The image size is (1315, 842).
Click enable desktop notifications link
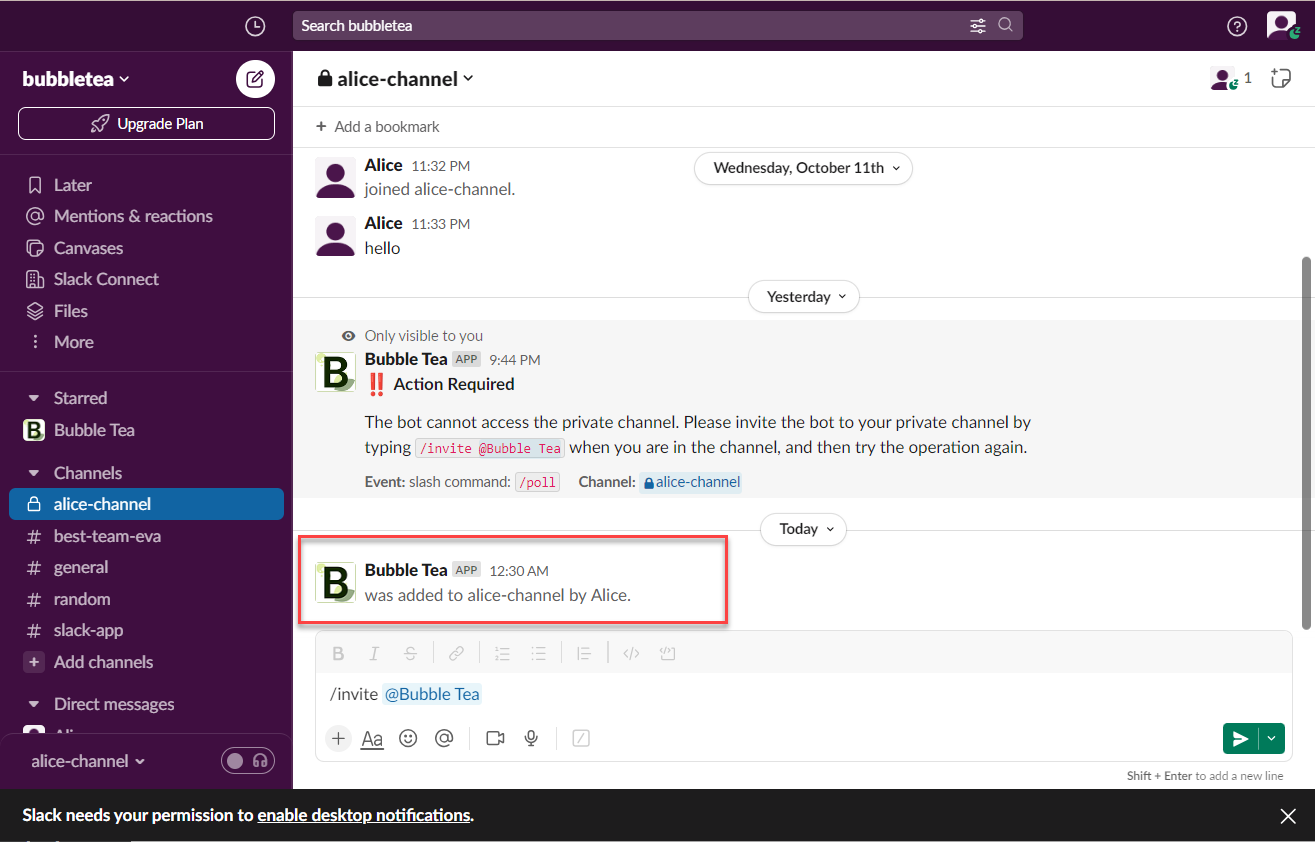pos(364,815)
